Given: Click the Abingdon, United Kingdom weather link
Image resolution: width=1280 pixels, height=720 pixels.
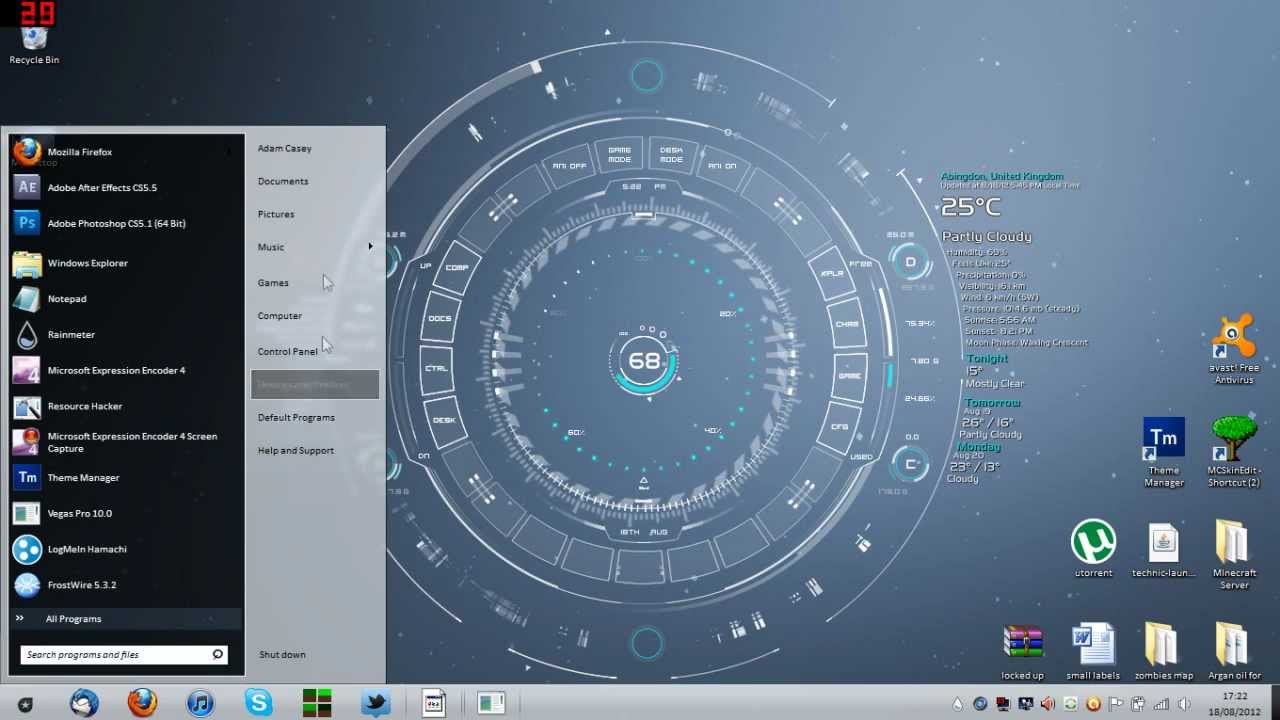Looking at the screenshot, I should point(1002,176).
